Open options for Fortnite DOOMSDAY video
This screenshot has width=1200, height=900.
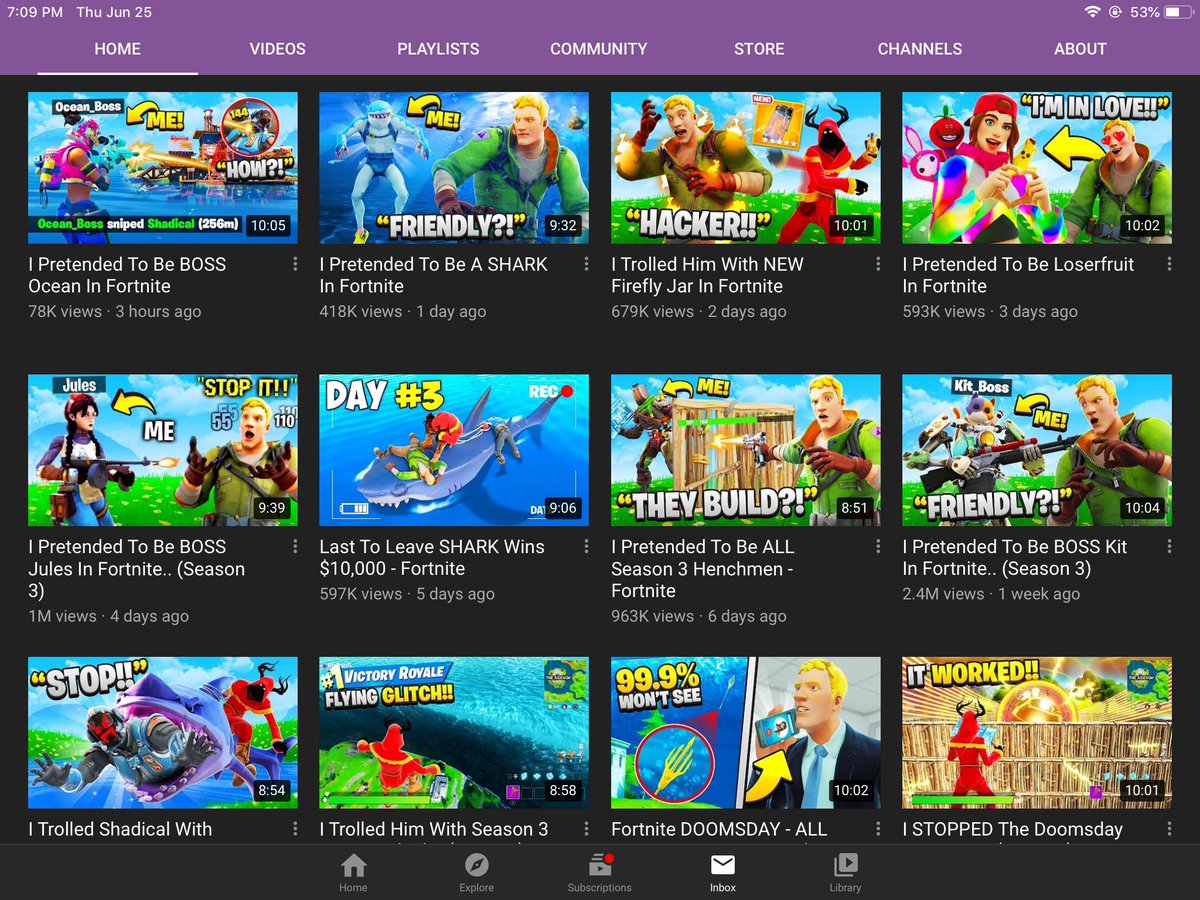(878, 829)
